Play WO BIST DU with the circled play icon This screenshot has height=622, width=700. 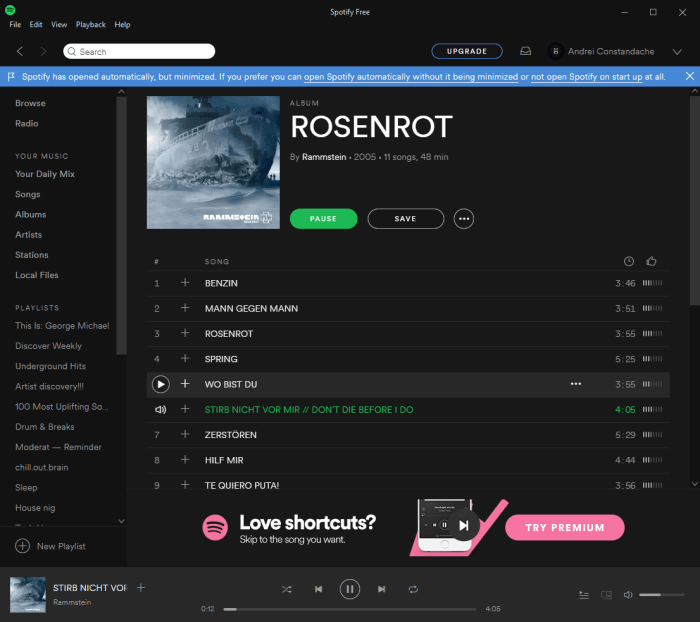160,384
